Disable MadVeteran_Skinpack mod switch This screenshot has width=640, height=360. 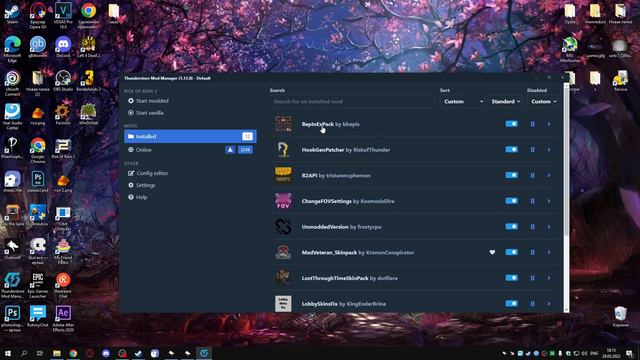pyautogui.click(x=511, y=252)
